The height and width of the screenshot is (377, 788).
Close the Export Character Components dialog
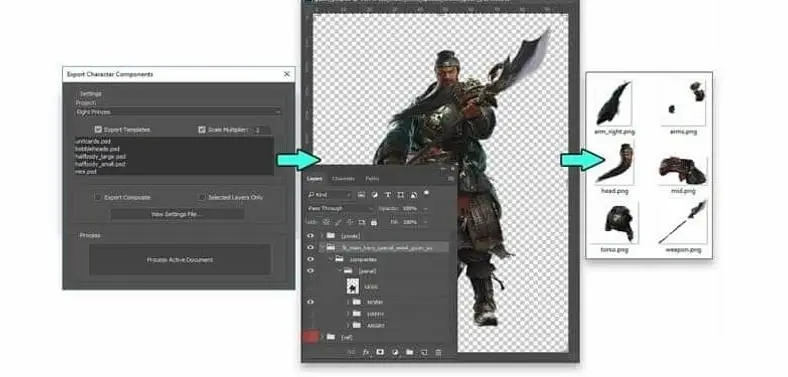coord(287,74)
